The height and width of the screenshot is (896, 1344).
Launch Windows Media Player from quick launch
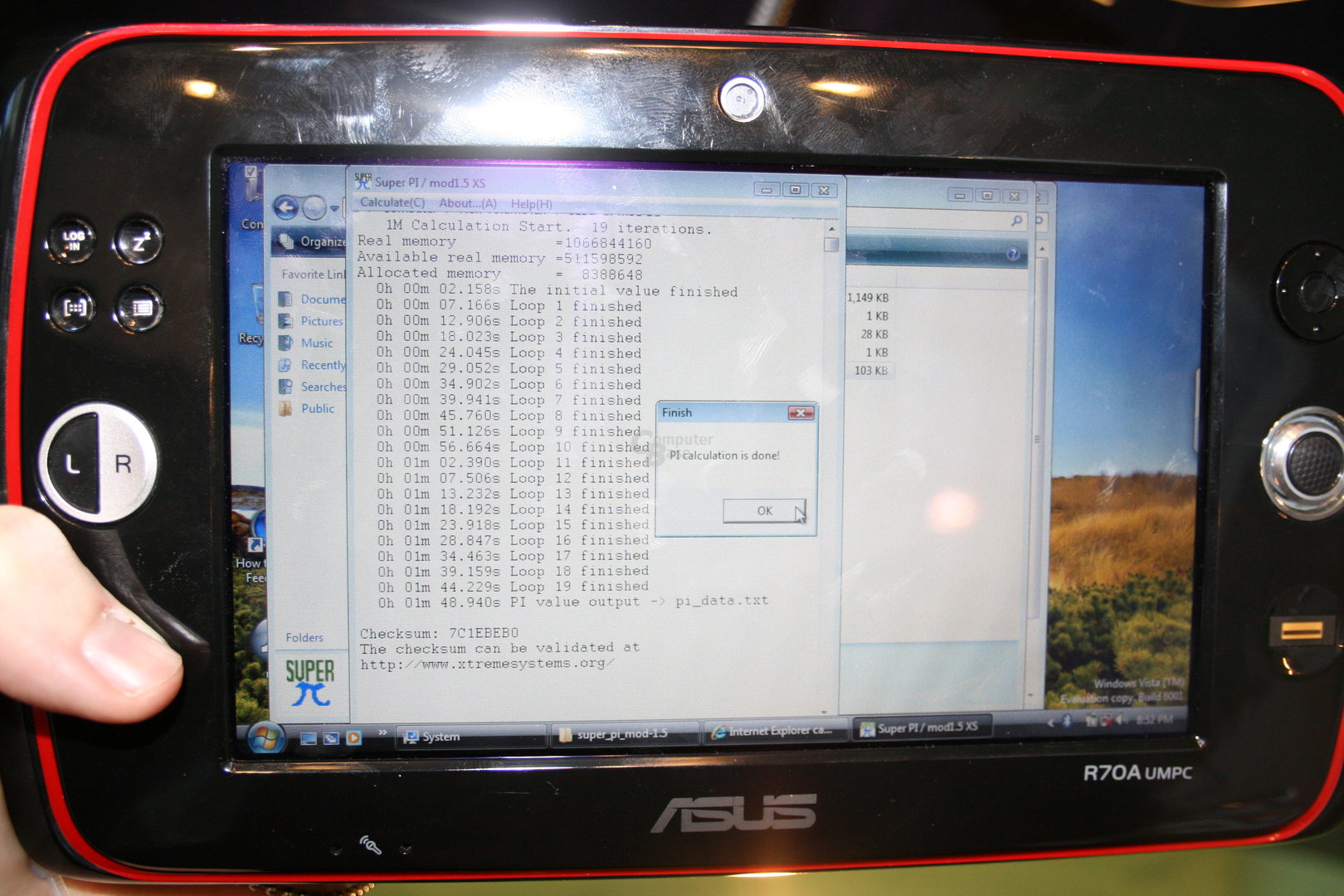(x=353, y=738)
